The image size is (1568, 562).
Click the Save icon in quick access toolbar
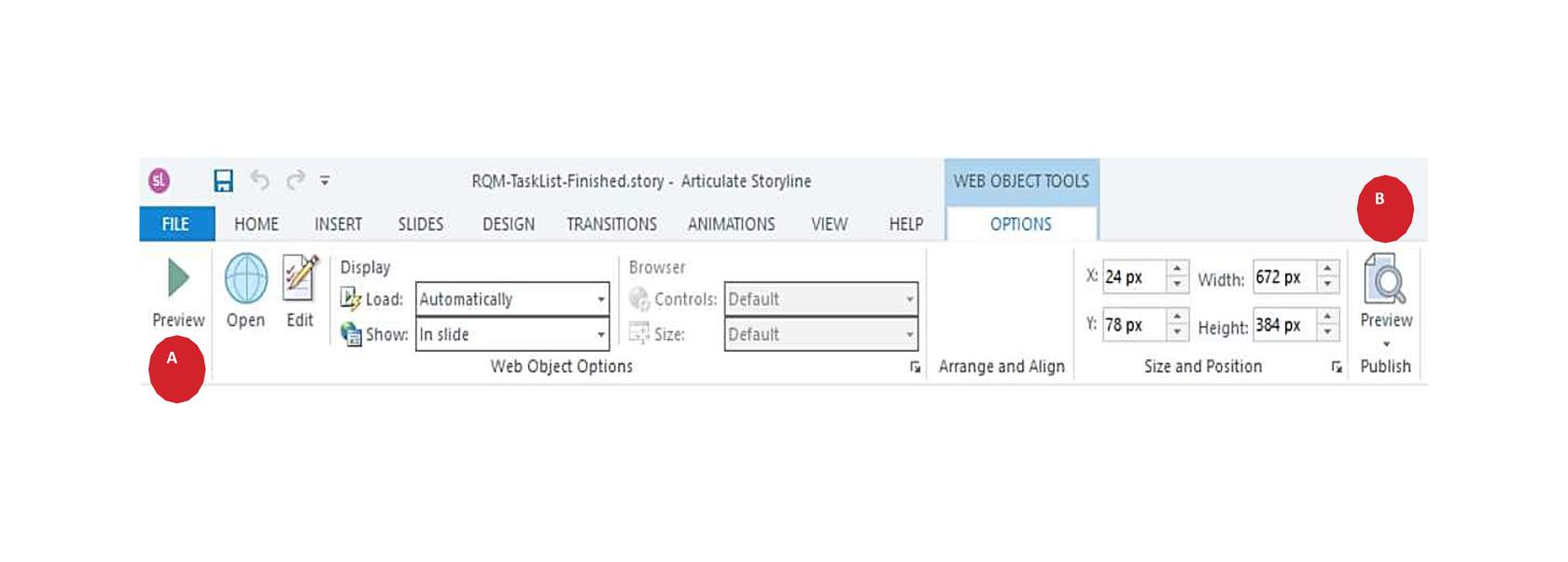click(223, 180)
